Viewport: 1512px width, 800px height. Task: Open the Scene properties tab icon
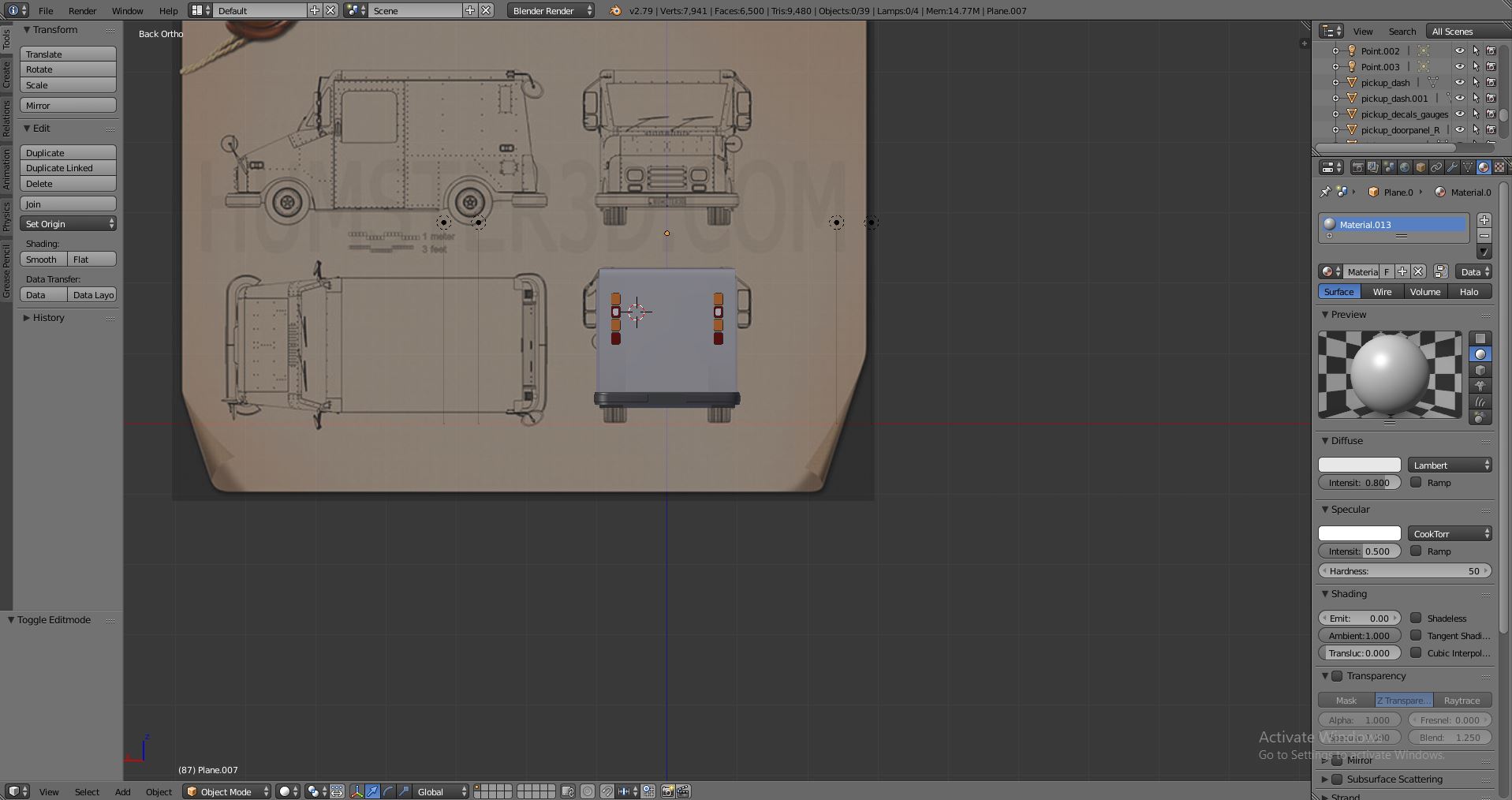tap(1389, 167)
